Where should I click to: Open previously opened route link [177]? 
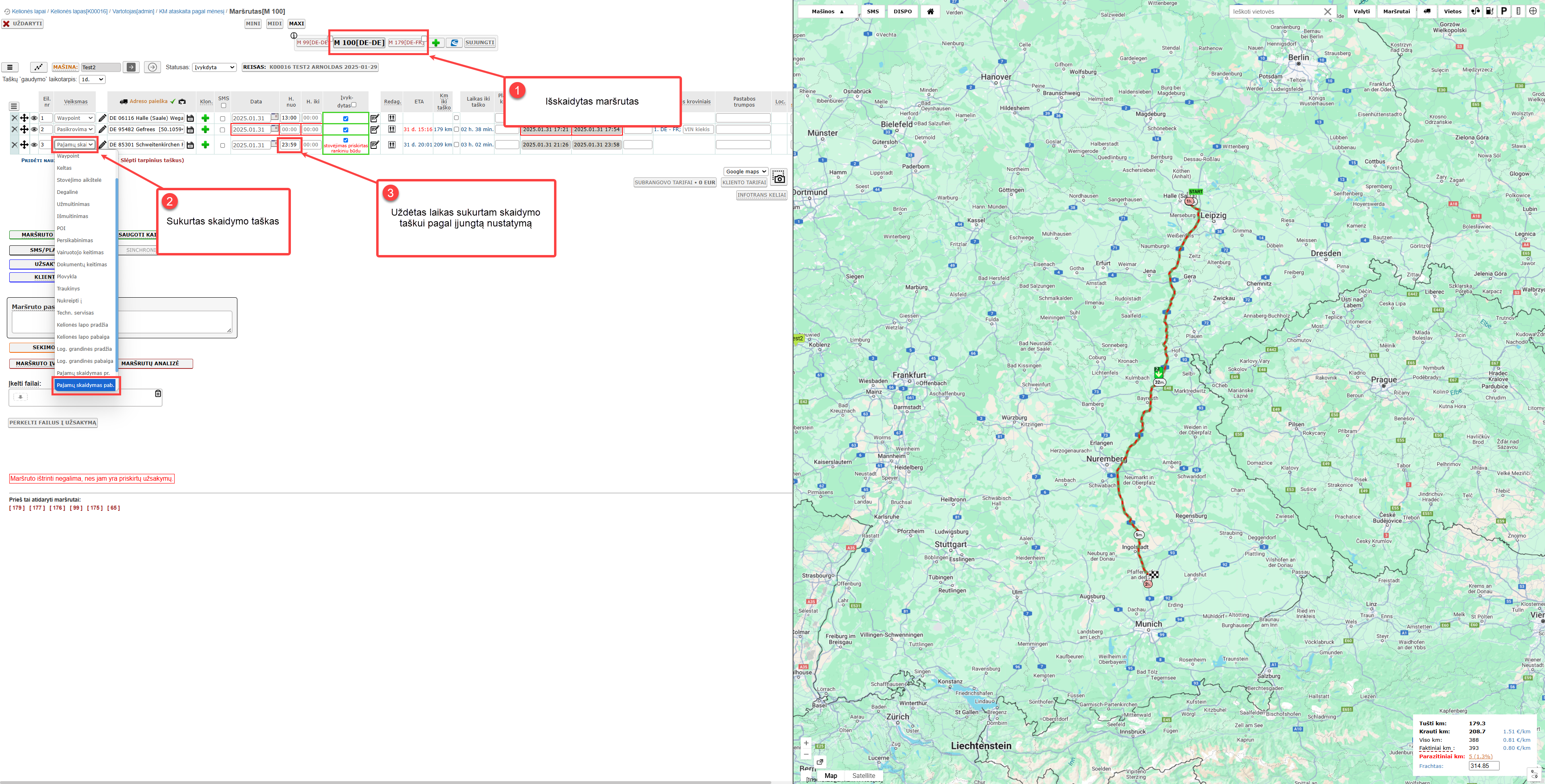pos(37,508)
